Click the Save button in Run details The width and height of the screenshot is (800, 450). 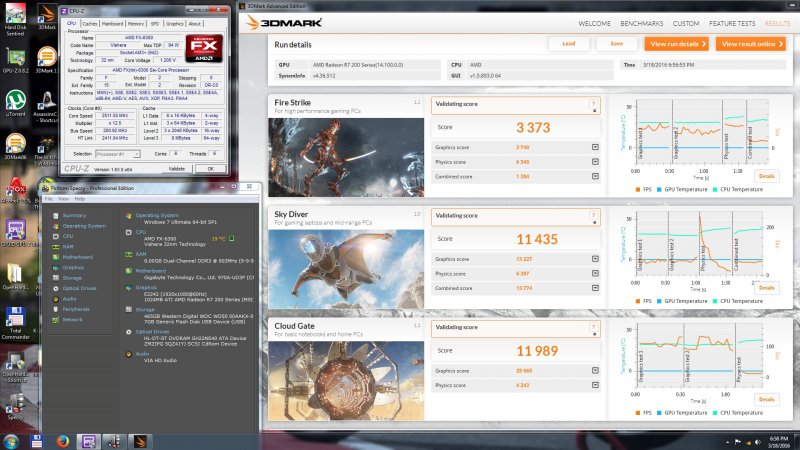pyautogui.click(x=617, y=44)
